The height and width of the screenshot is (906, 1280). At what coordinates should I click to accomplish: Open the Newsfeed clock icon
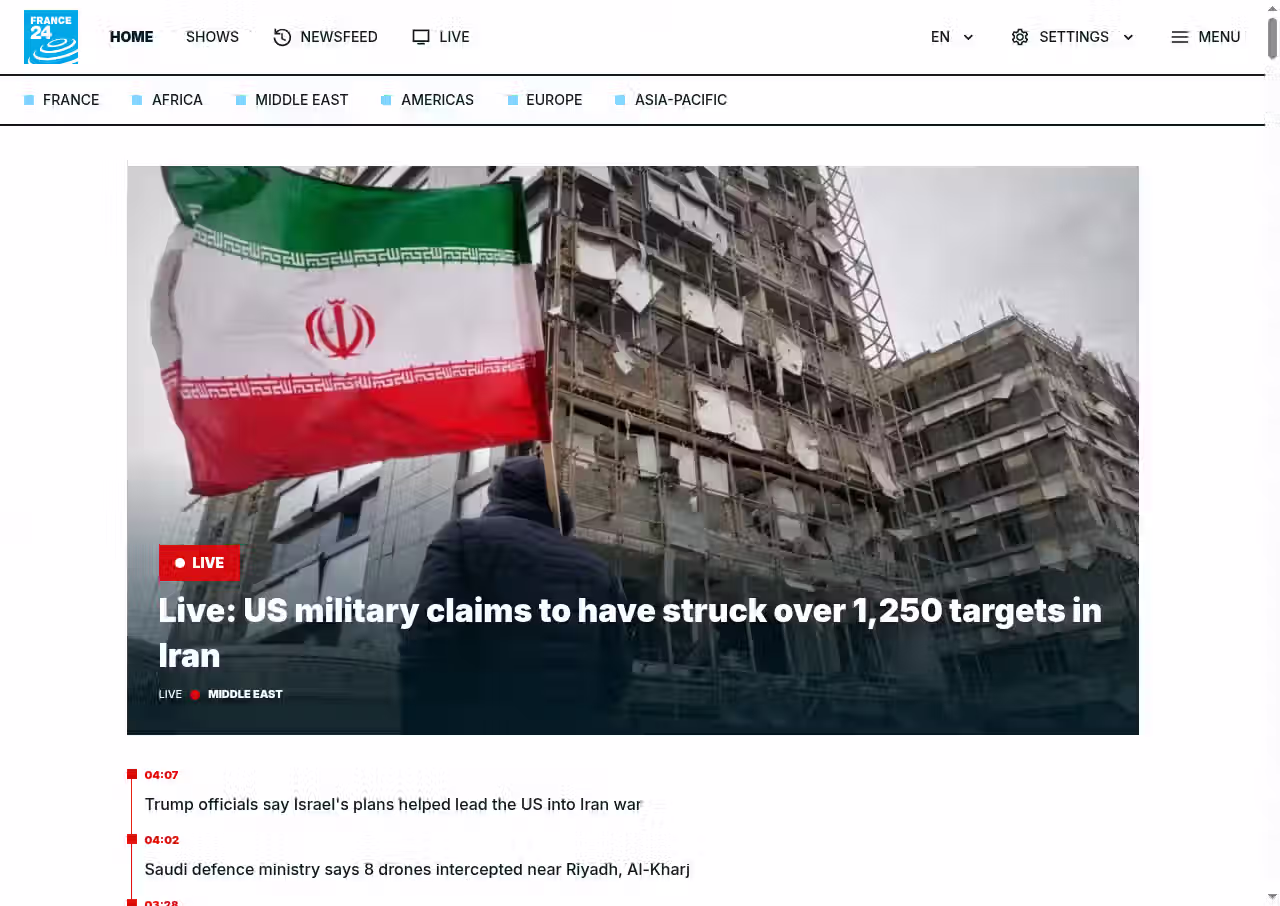[282, 37]
